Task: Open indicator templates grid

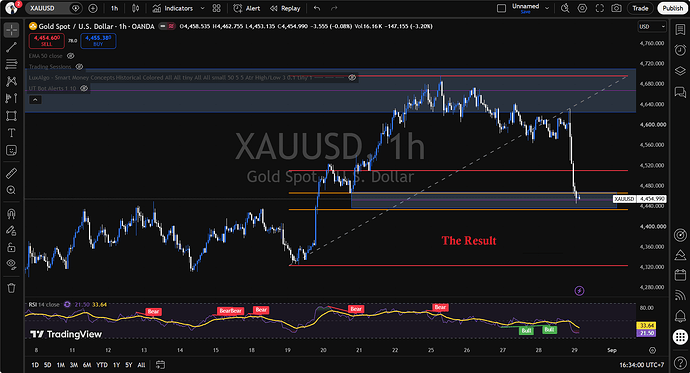Action: click(x=217, y=8)
